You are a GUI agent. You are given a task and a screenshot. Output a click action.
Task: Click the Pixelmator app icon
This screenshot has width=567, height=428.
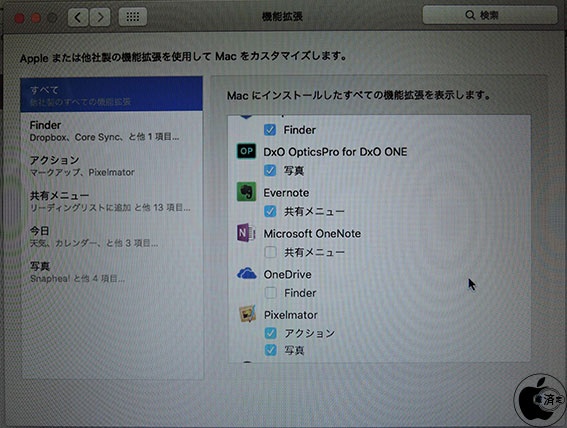click(x=247, y=314)
